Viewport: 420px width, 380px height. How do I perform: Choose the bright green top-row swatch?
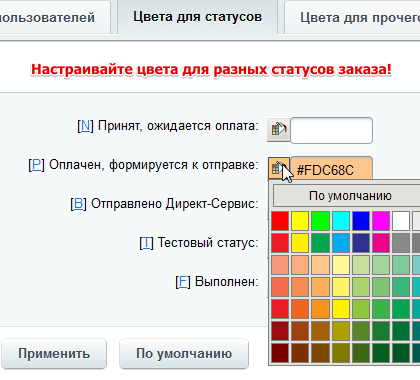[x=320, y=221]
